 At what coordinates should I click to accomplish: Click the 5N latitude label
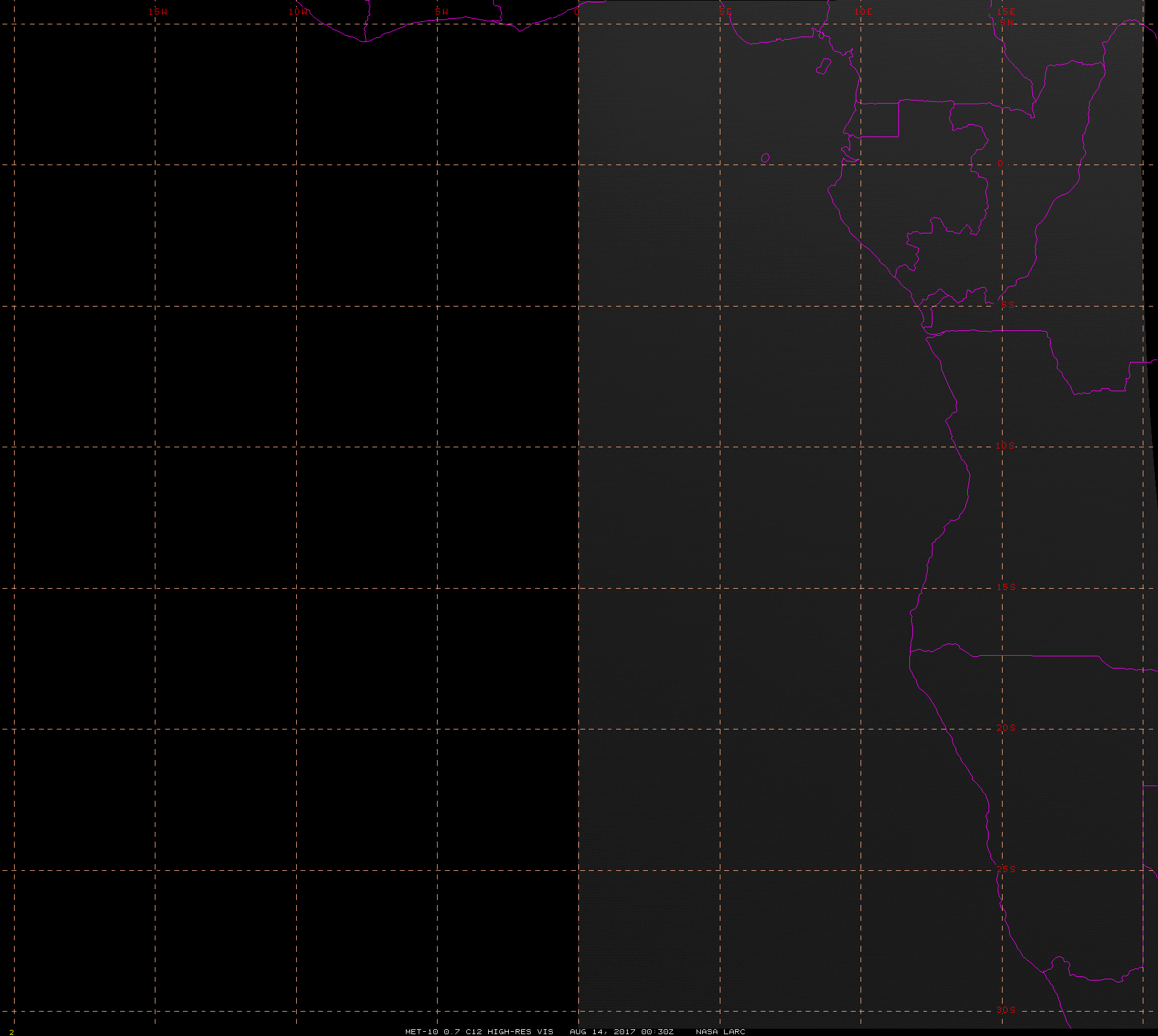[1006, 23]
